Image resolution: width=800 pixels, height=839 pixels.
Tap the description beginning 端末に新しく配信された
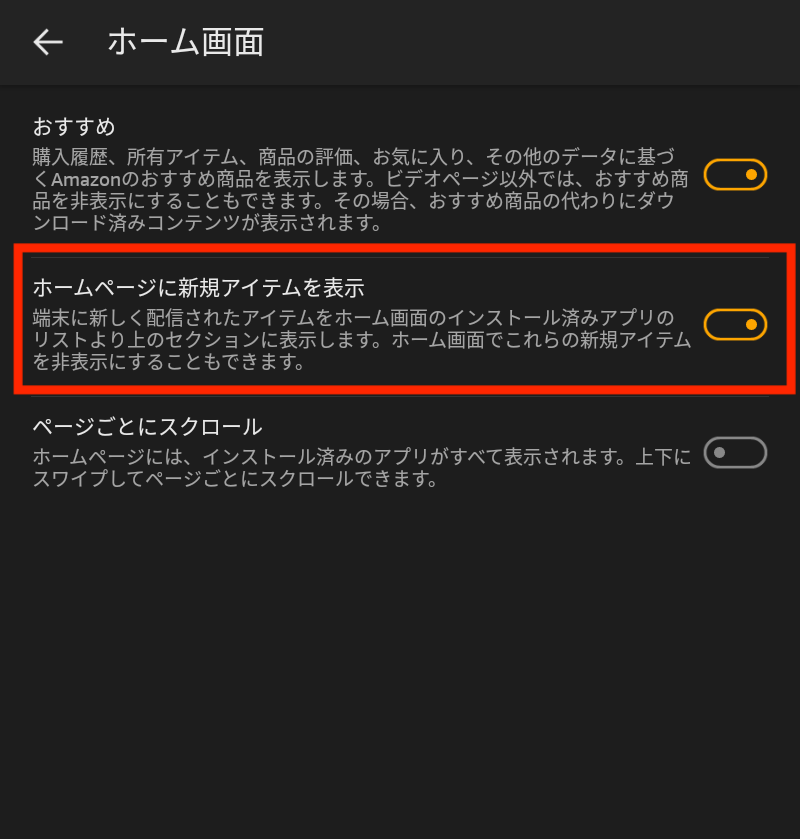click(x=362, y=340)
